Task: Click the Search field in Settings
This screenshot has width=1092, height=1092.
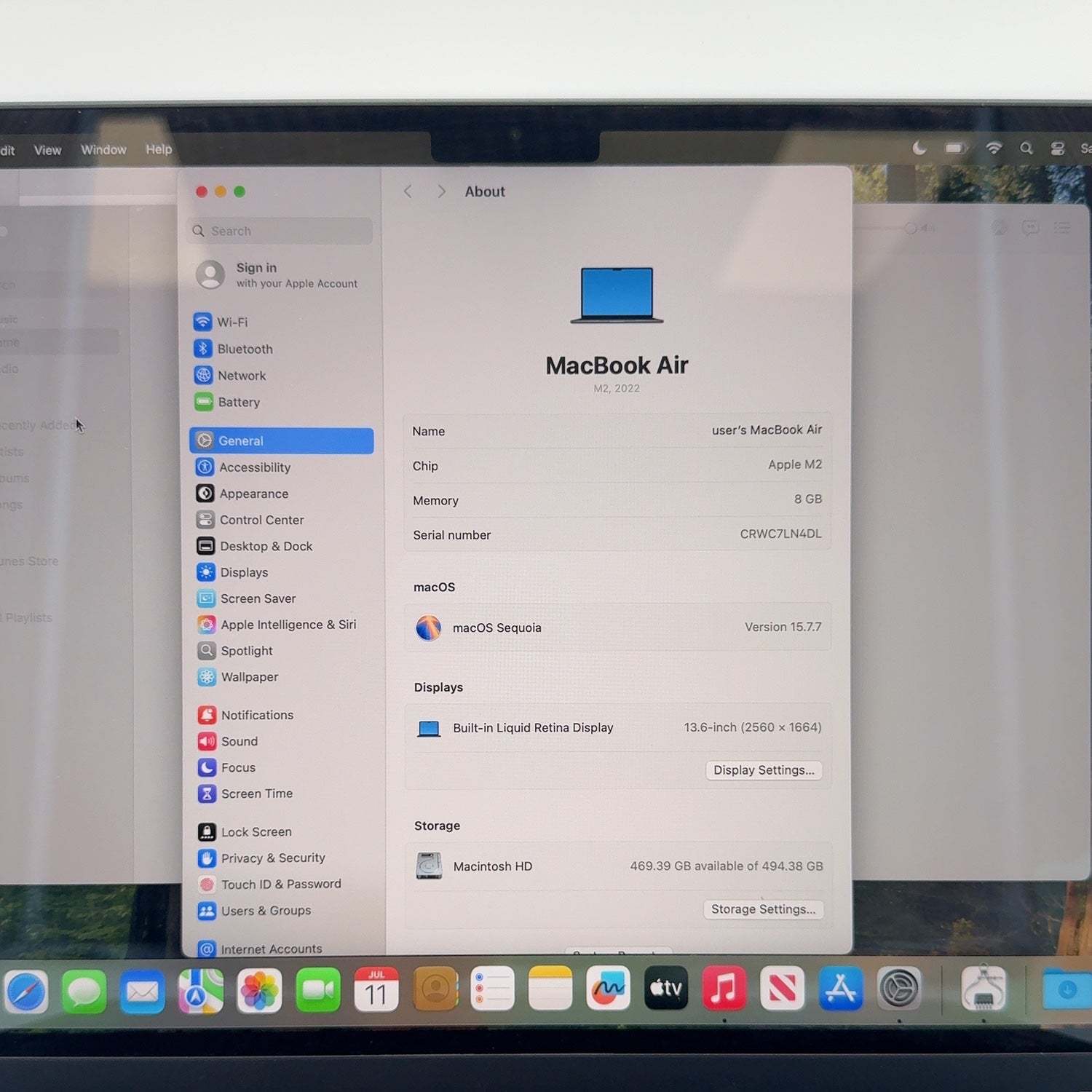Action: (x=280, y=231)
